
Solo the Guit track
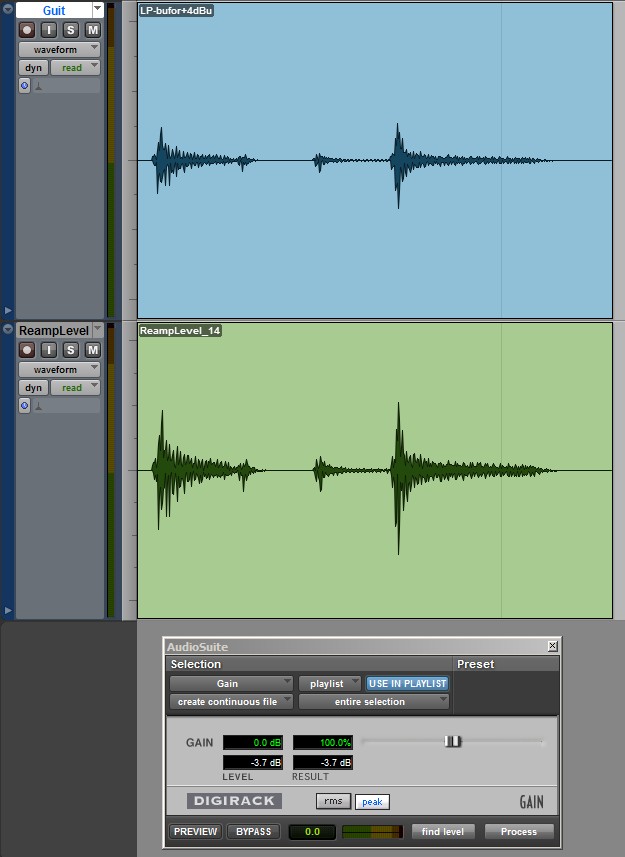(x=71, y=30)
